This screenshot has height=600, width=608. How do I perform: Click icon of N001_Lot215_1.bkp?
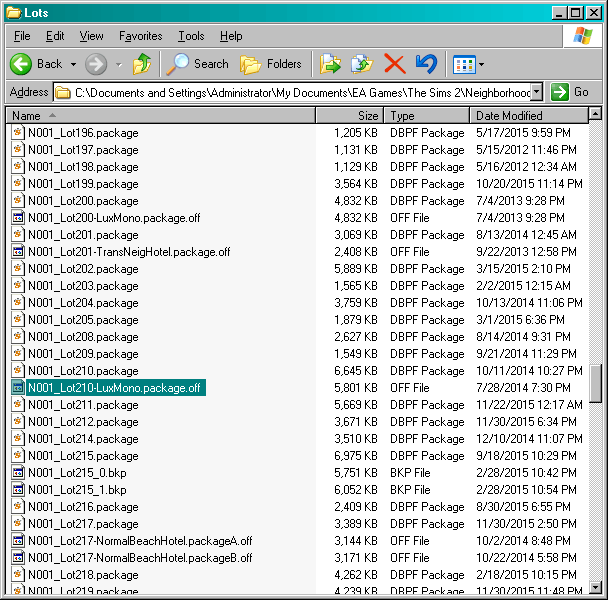17,489
